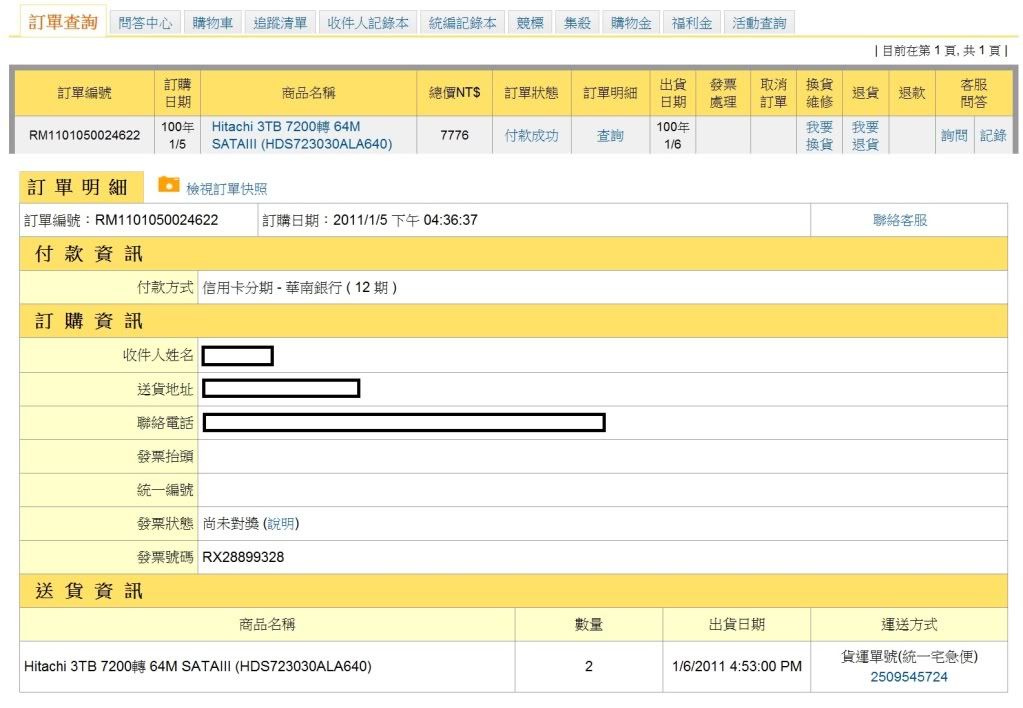Click the 出貨日期 header in top order table
This screenshot has width=1023, height=708.
[x=673, y=93]
